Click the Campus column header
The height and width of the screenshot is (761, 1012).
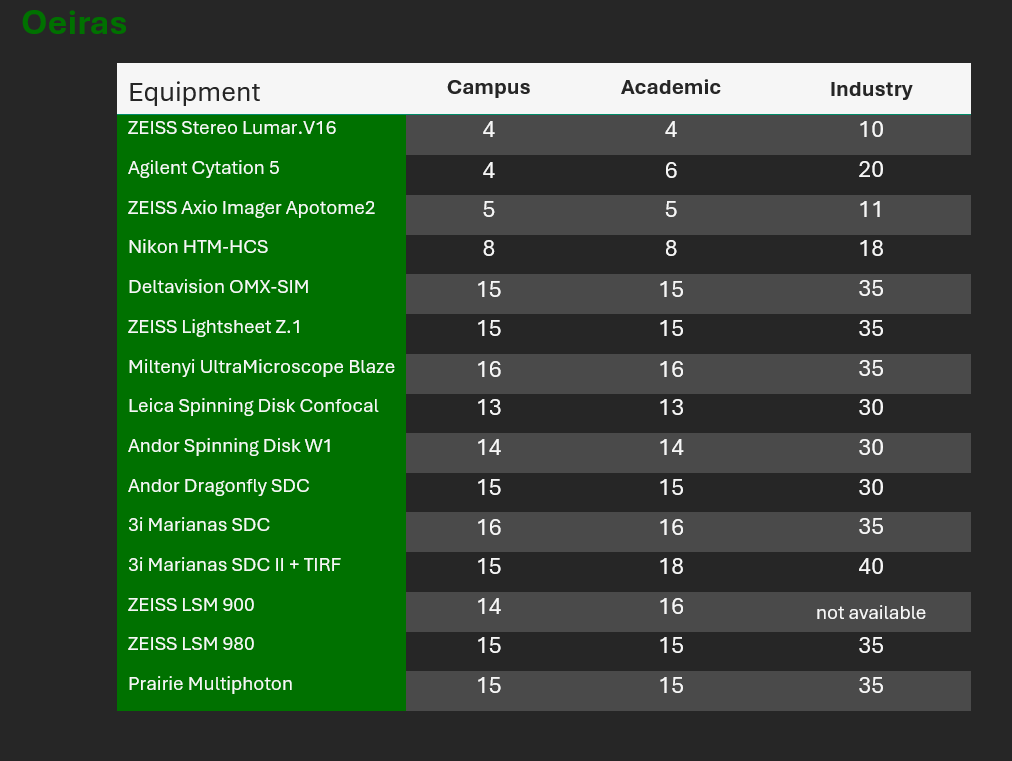pyautogui.click(x=488, y=87)
